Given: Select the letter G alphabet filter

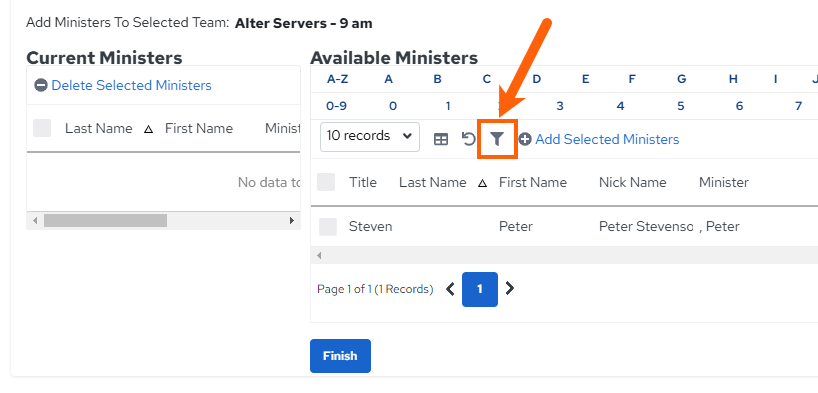Looking at the screenshot, I should [x=681, y=79].
